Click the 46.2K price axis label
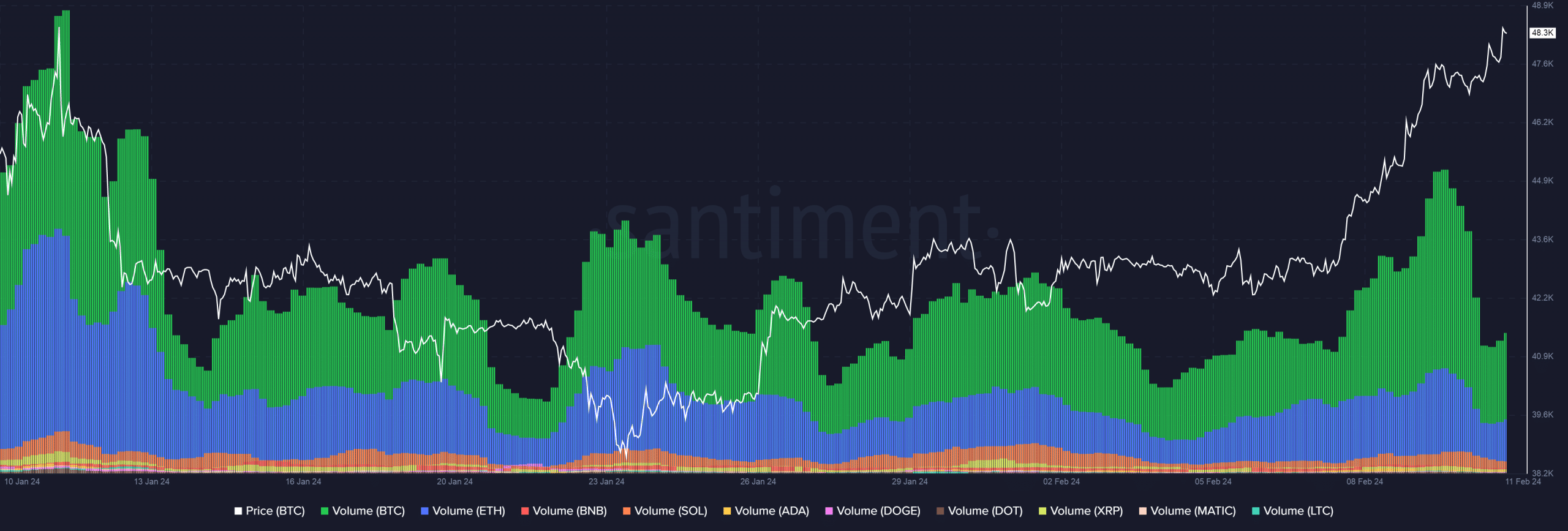The image size is (1568, 531). click(1542, 122)
